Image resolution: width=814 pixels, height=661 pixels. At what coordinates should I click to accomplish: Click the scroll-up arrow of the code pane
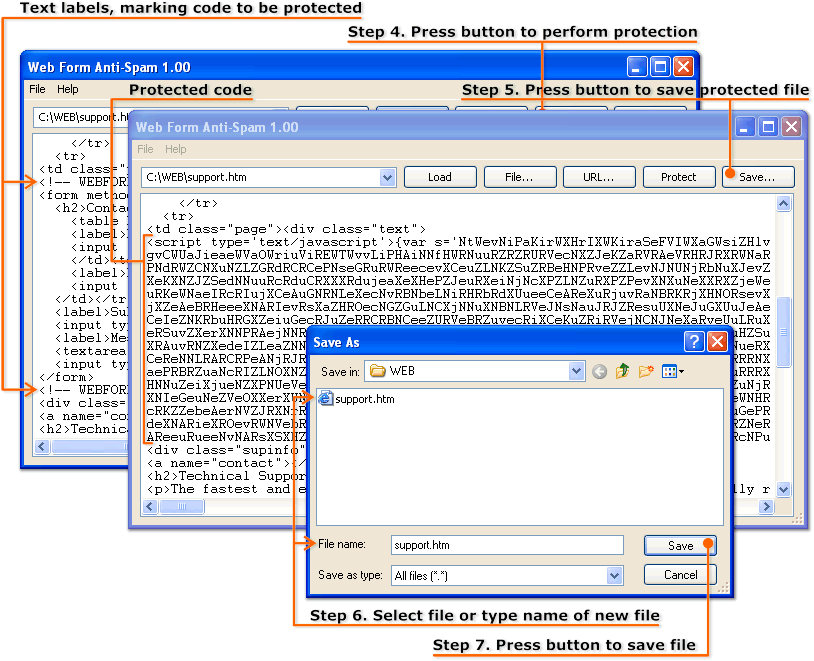(783, 204)
